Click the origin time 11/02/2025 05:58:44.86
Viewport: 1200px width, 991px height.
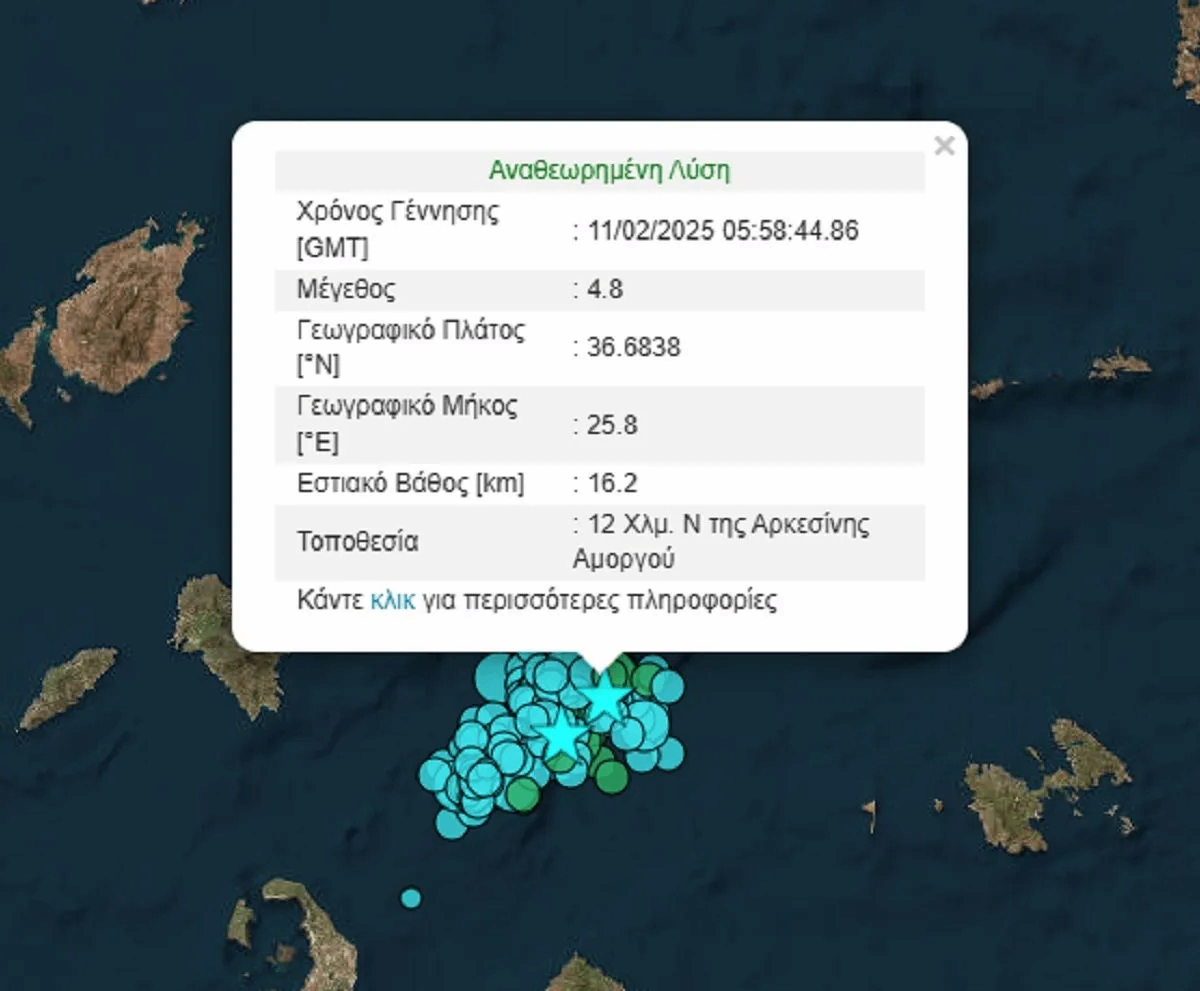coord(720,231)
